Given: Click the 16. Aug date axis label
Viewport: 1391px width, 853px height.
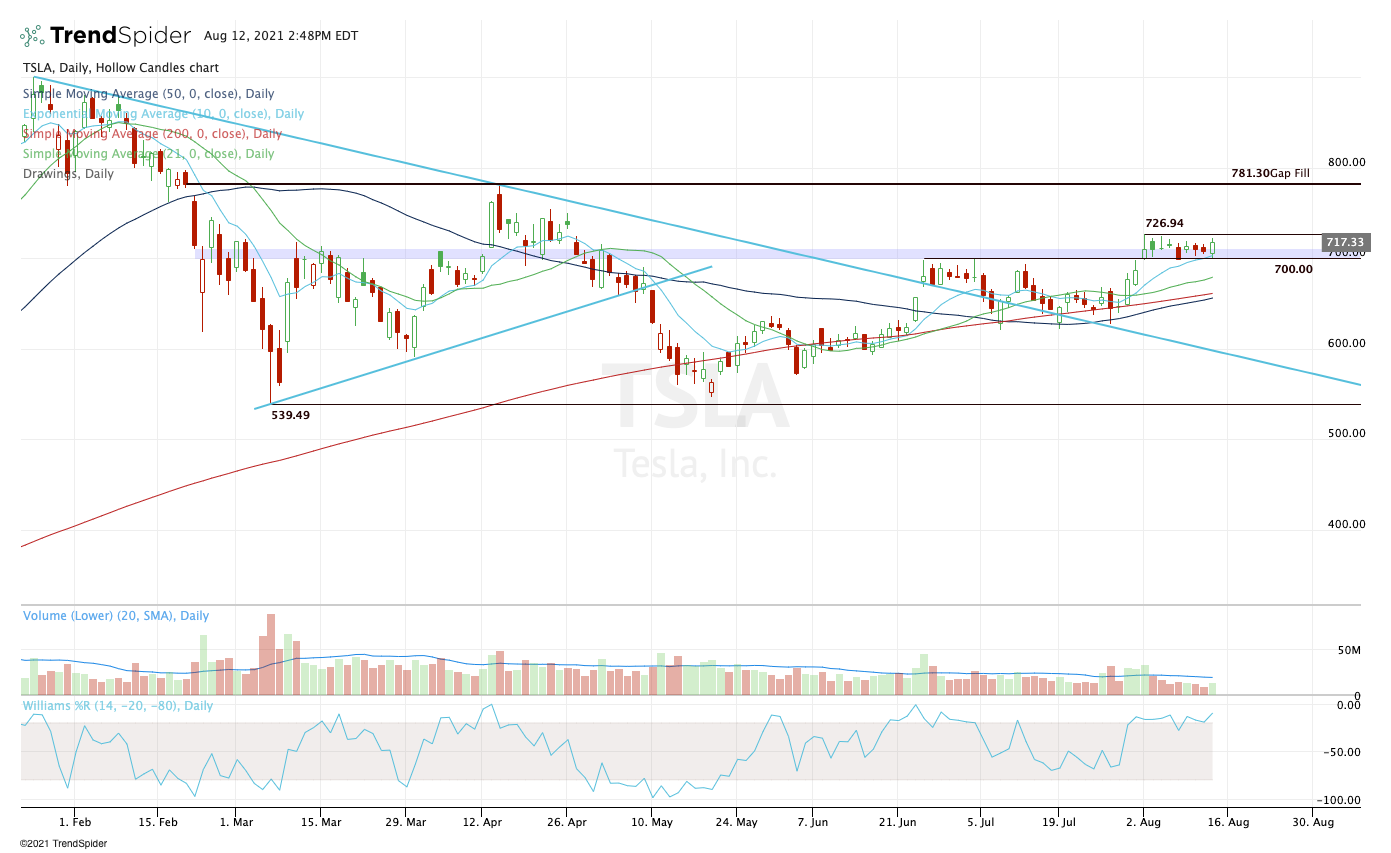Looking at the screenshot, I should [x=1226, y=823].
